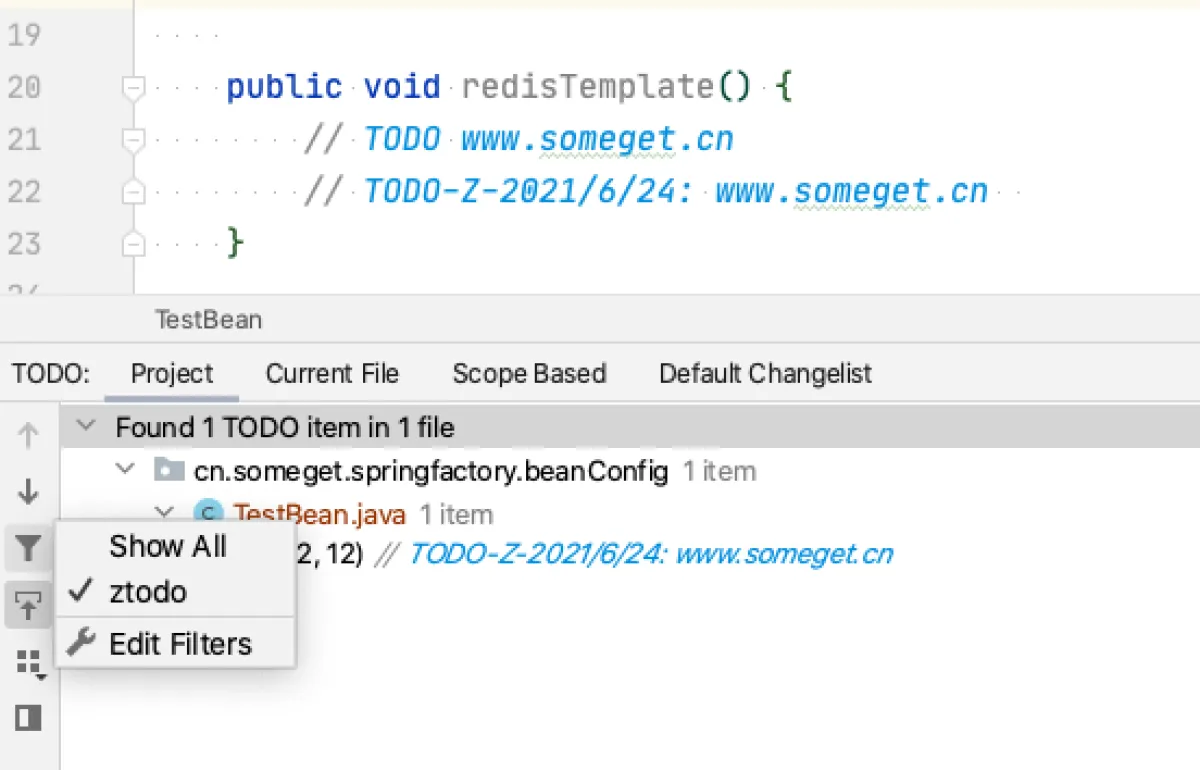The width and height of the screenshot is (1200, 770).
Task: Open Edit Filters from the popup
Action: pyautogui.click(x=180, y=644)
